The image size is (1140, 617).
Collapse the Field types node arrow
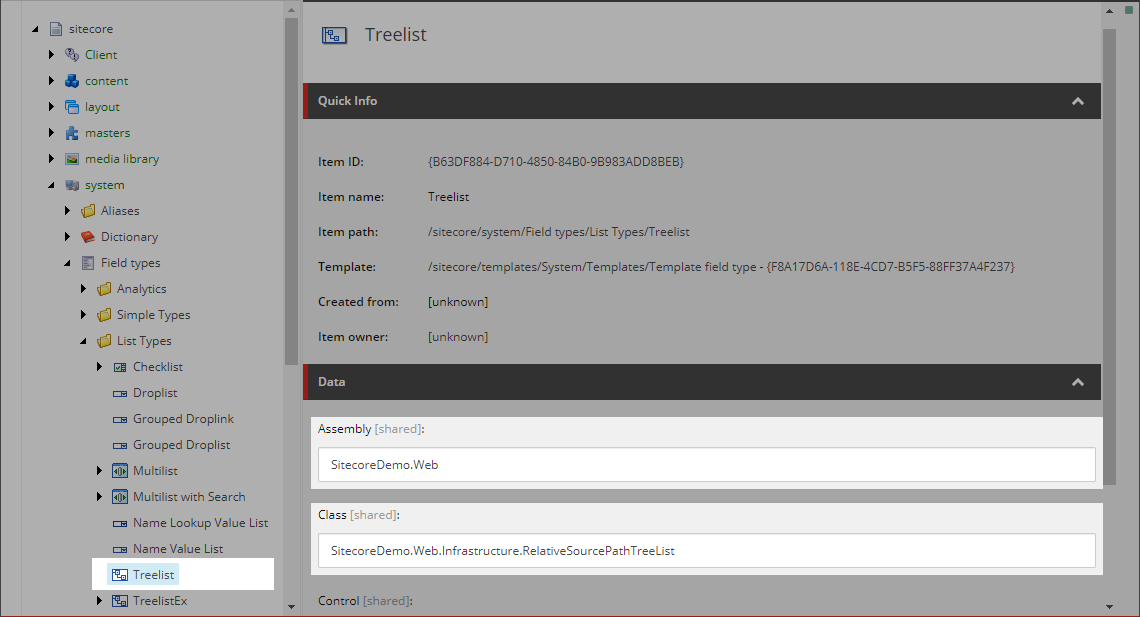pos(67,264)
